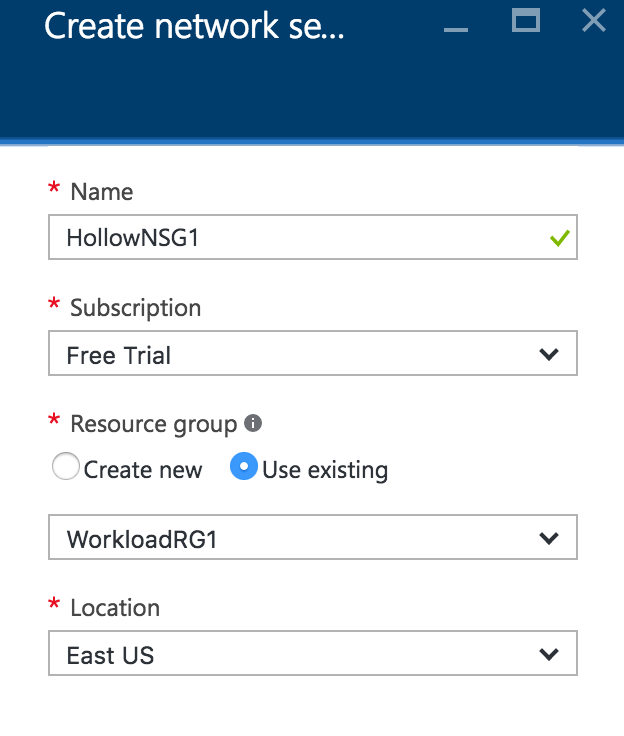Click the Name field label
The image size is (624, 736).
[101, 192]
